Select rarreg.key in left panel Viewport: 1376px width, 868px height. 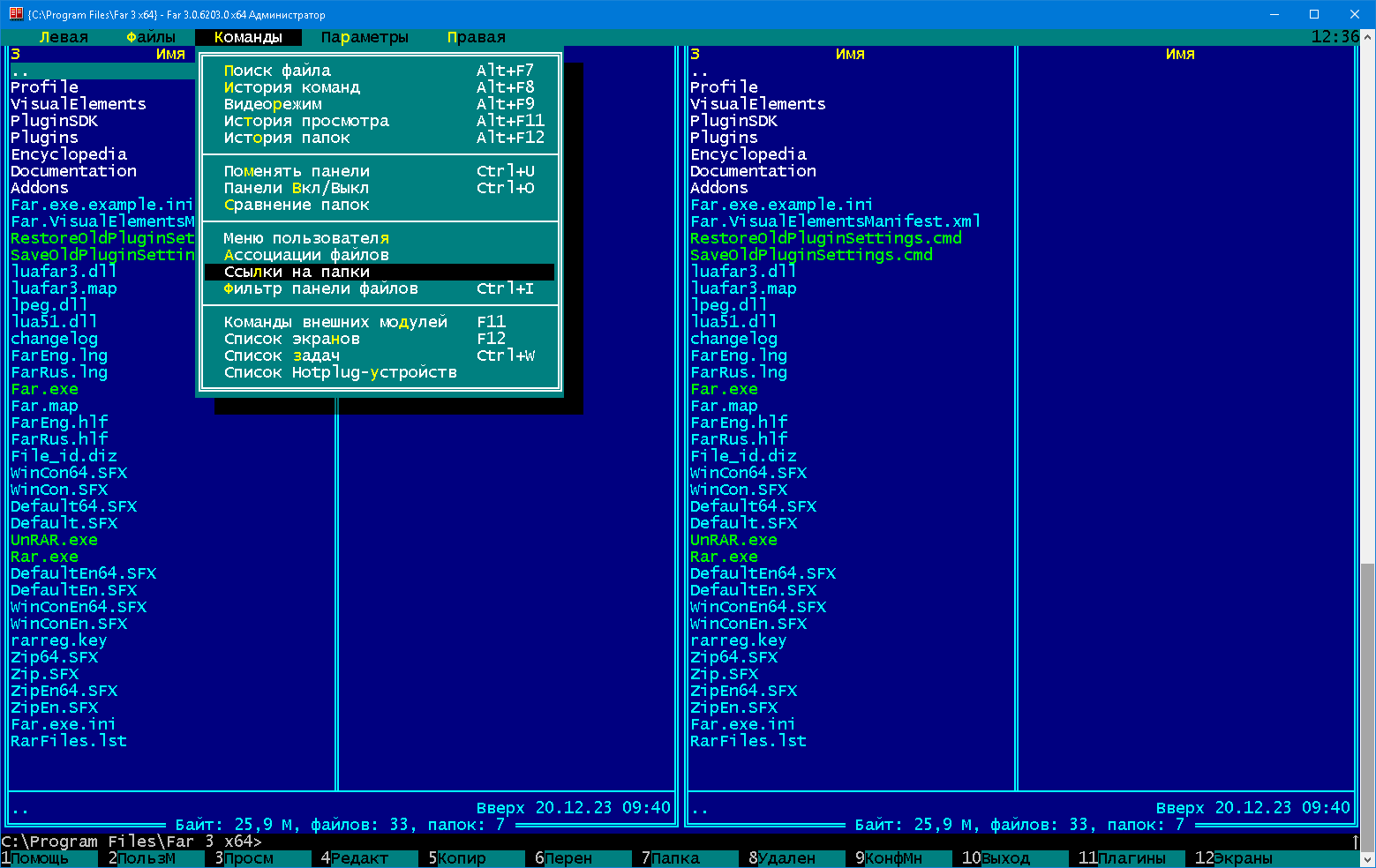[x=58, y=640]
